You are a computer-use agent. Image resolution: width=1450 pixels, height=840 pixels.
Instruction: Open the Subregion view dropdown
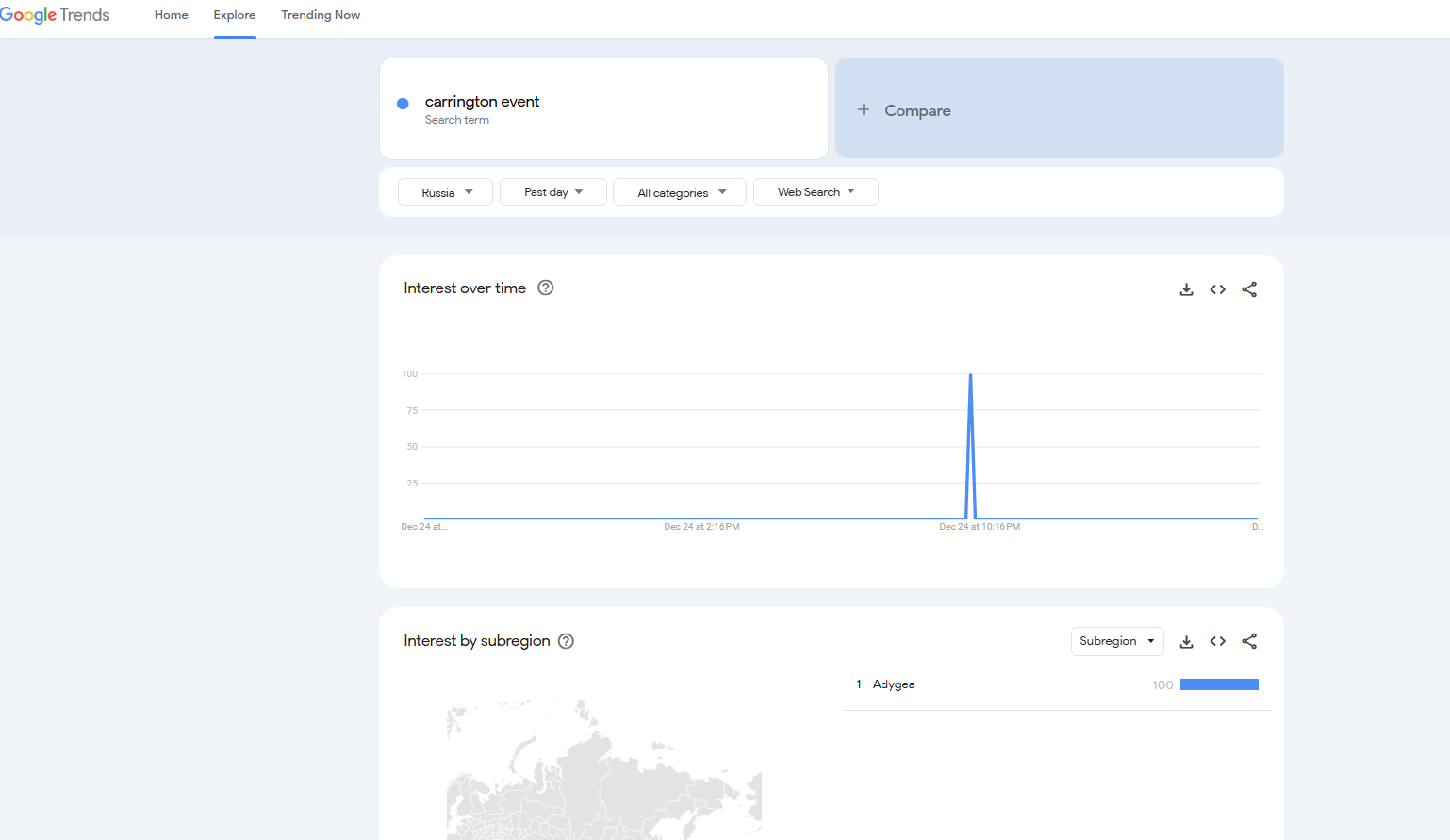pos(1117,641)
